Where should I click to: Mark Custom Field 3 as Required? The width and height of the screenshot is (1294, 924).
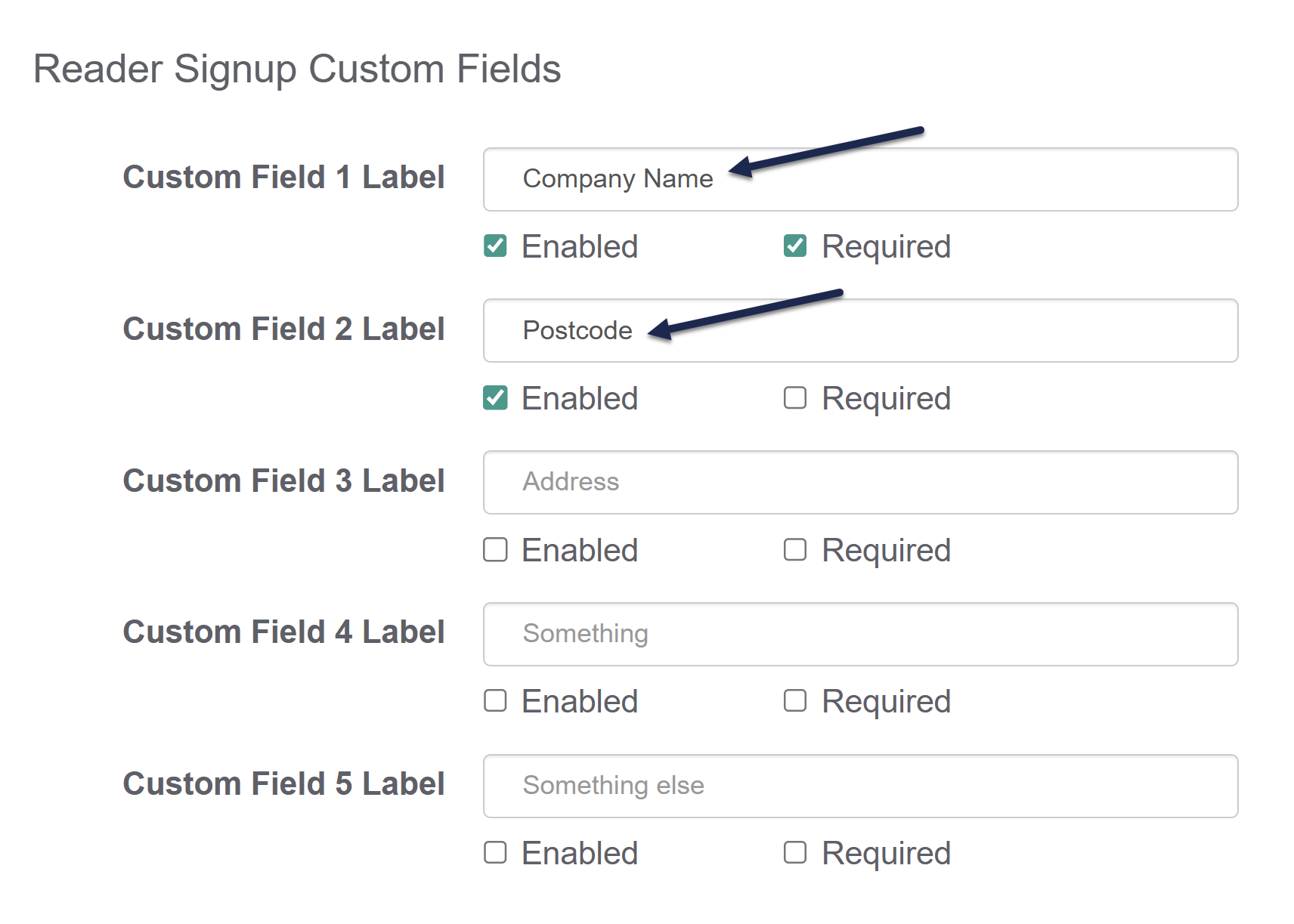[x=795, y=550]
